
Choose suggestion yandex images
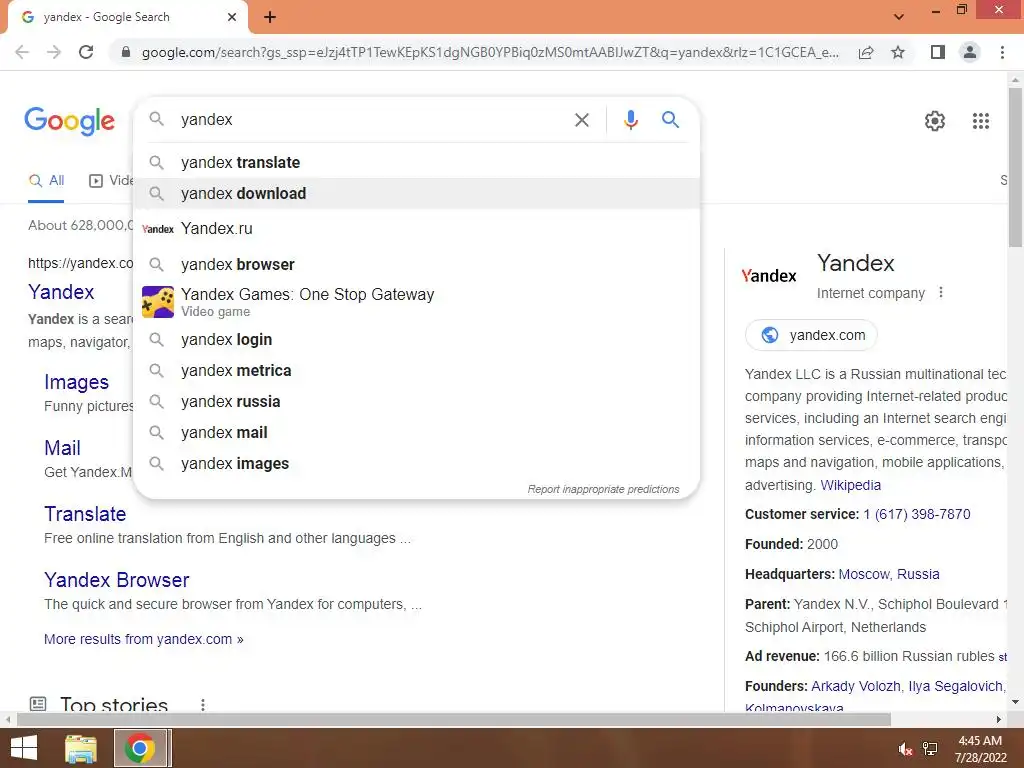pyautogui.click(x=416, y=464)
